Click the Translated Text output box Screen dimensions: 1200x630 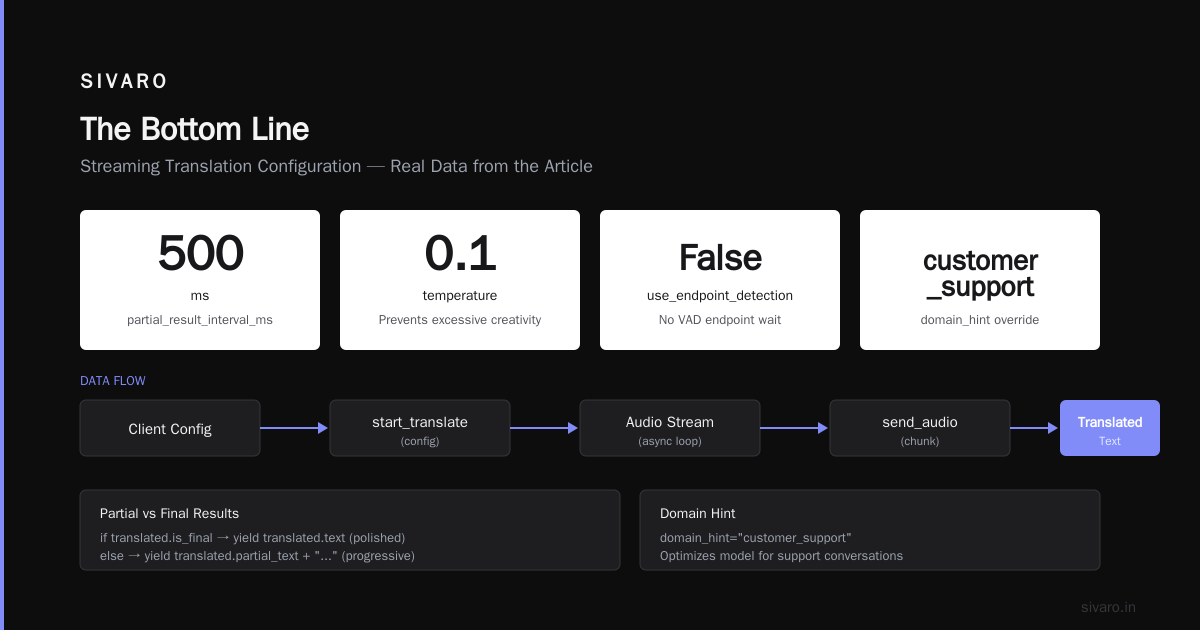click(1110, 428)
